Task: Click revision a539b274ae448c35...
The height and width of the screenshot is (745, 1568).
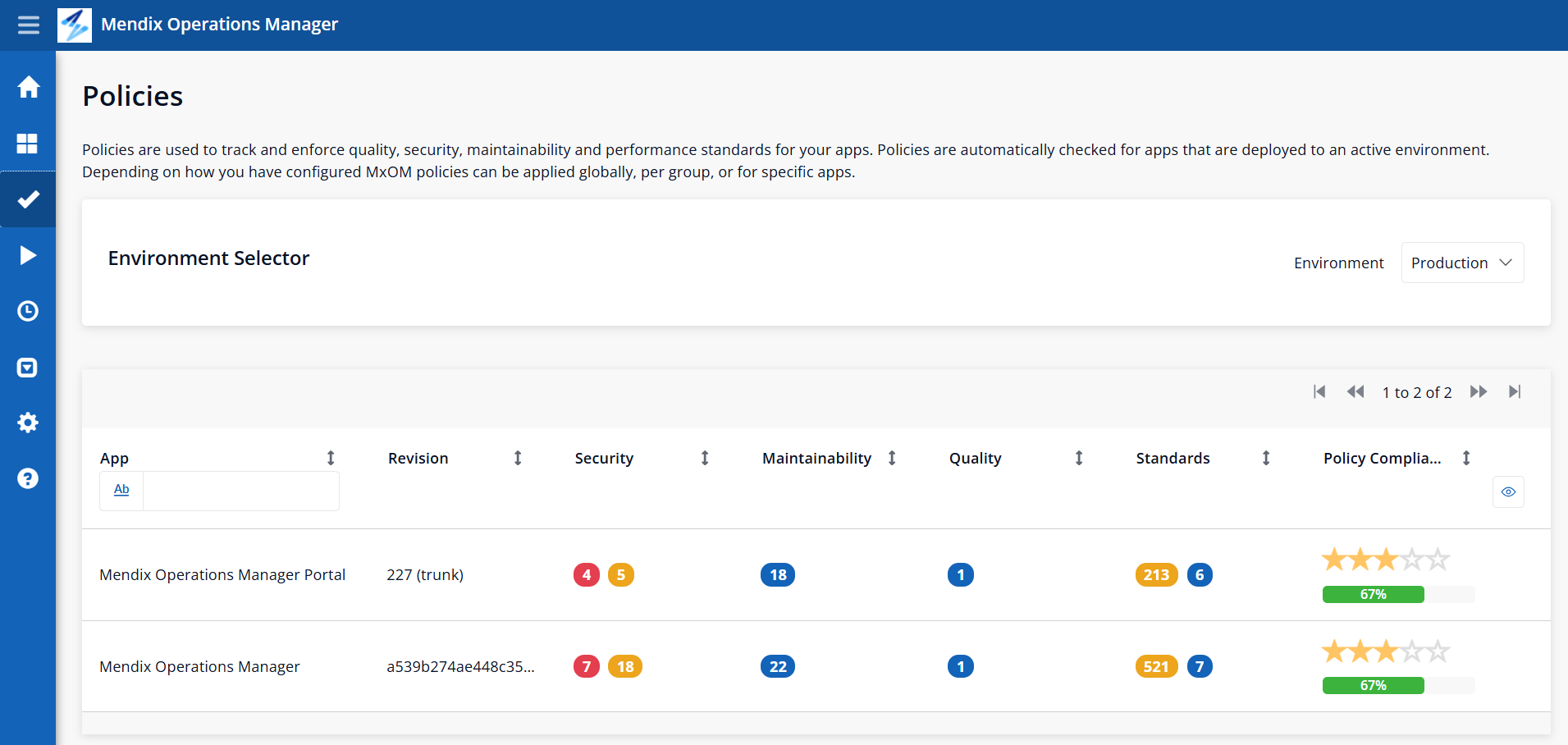Action: [x=460, y=666]
